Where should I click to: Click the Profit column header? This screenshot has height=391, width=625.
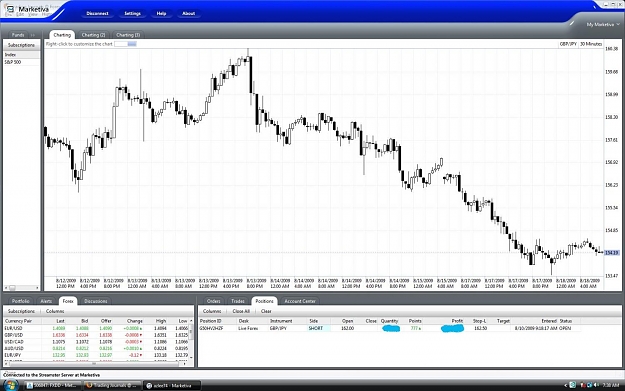coord(457,321)
